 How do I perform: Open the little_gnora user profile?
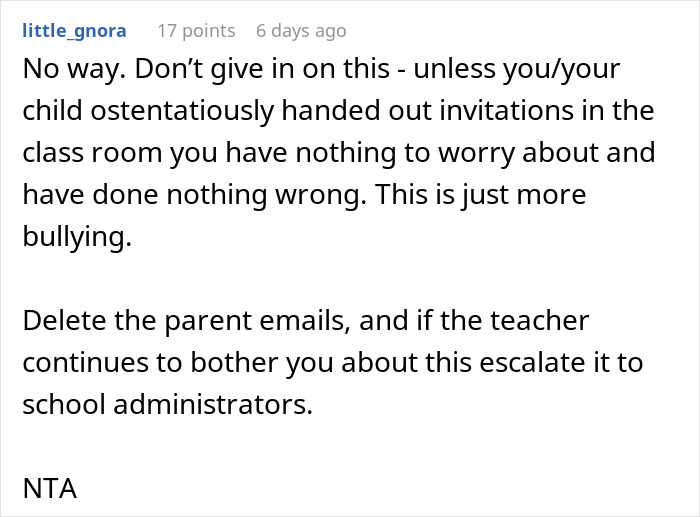(x=74, y=31)
